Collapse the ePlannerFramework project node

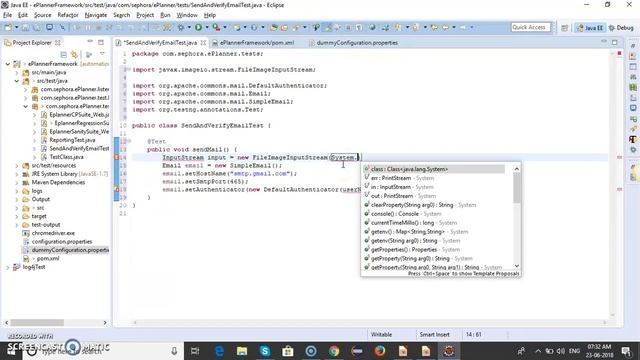(8, 64)
